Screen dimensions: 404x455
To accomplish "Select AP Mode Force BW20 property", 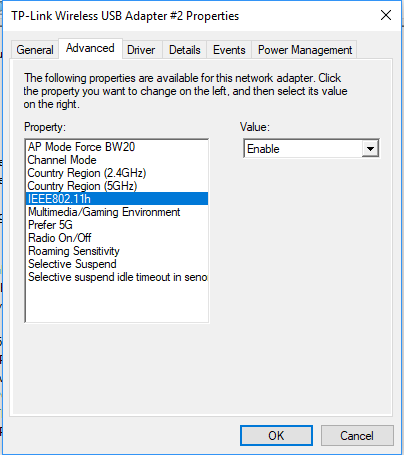I will [x=117, y=147].
